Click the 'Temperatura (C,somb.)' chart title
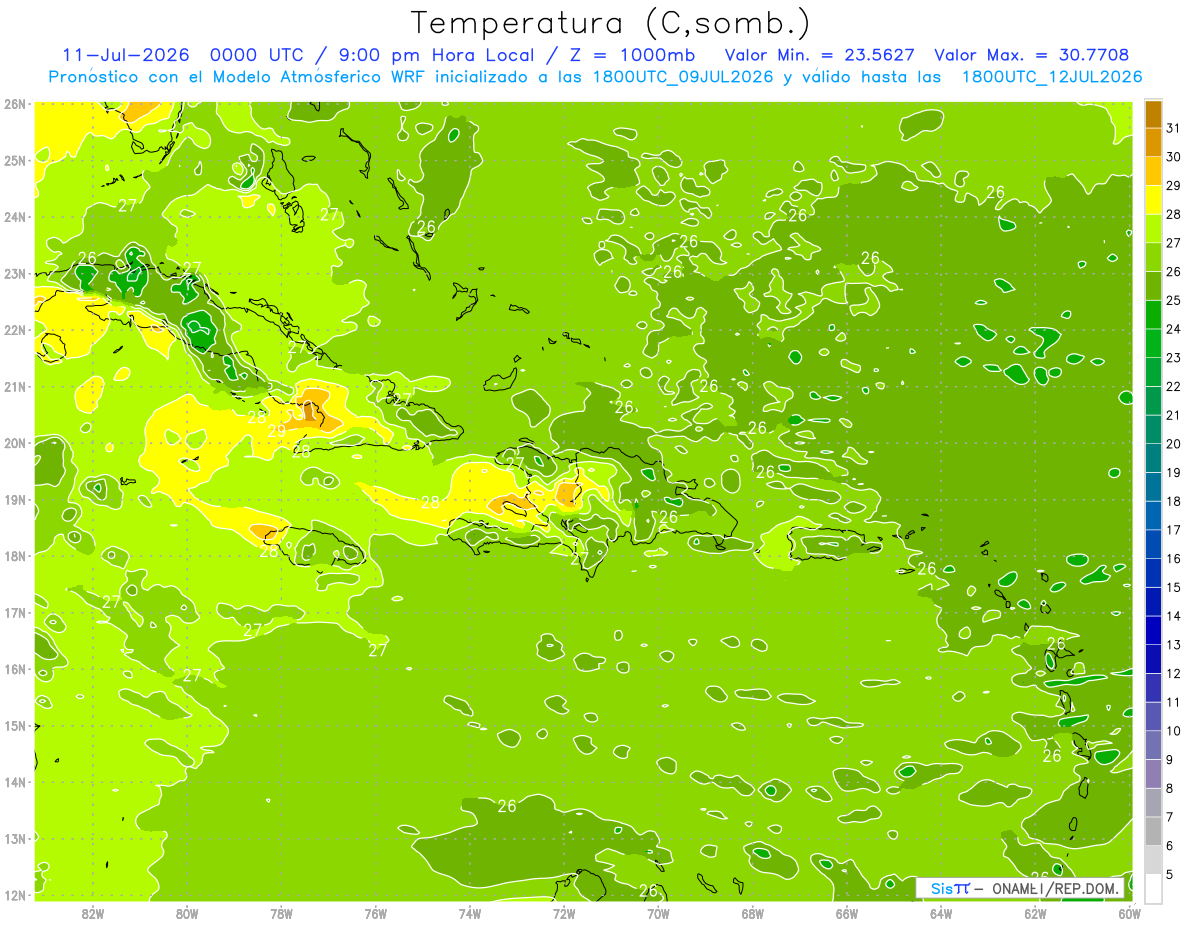Image resolution: width=1200 pixels, height=927 pixels. (610, 22)
